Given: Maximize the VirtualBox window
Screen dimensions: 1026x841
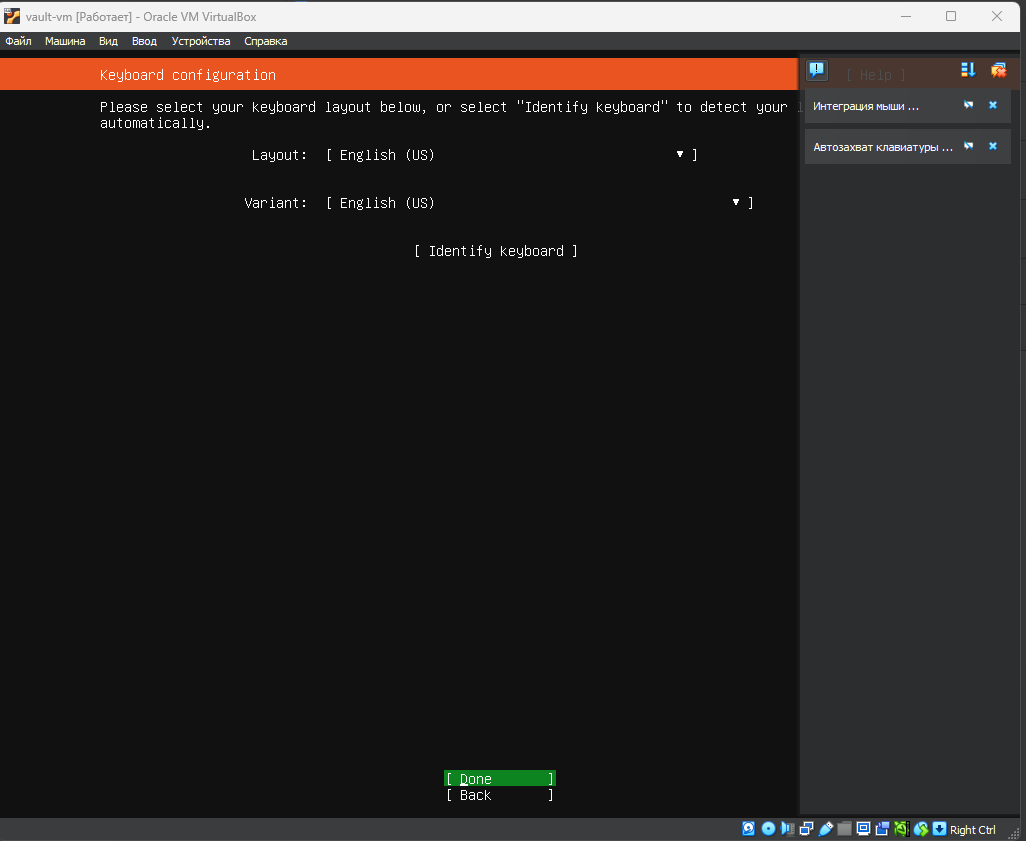Looking at the screenshot, I should click(x=951, y=16).
